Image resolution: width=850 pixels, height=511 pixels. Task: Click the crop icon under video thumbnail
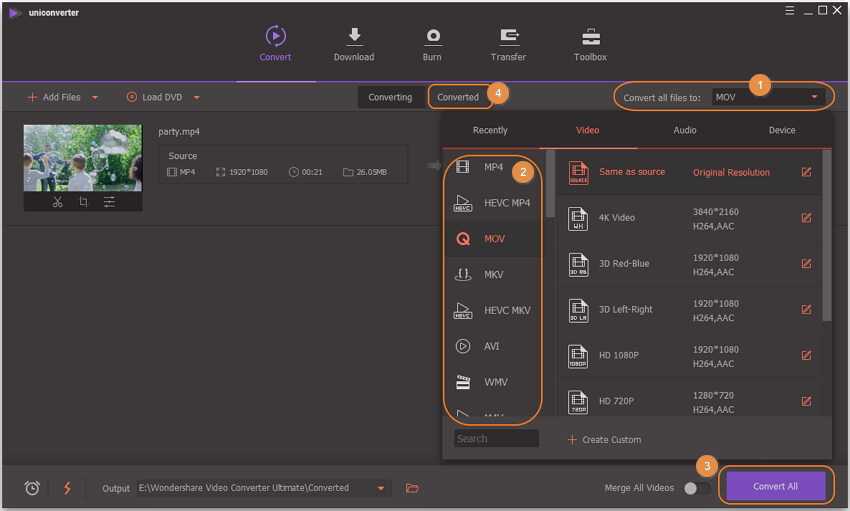83,202
